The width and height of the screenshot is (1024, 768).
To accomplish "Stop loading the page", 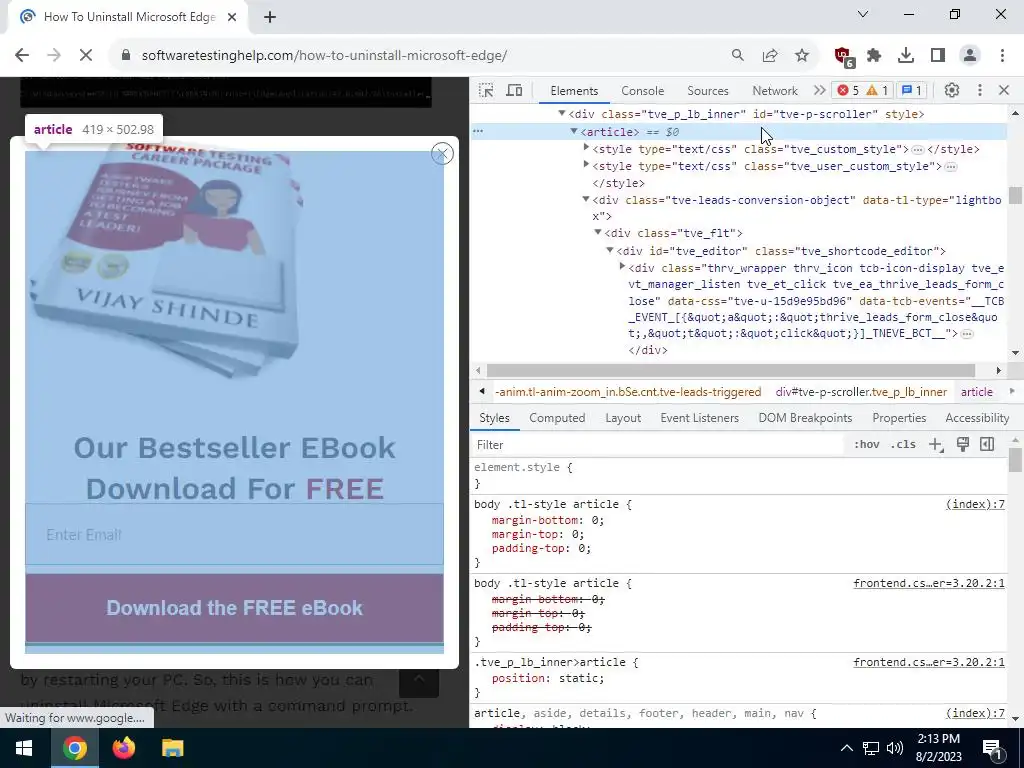I will coord(86,56).
